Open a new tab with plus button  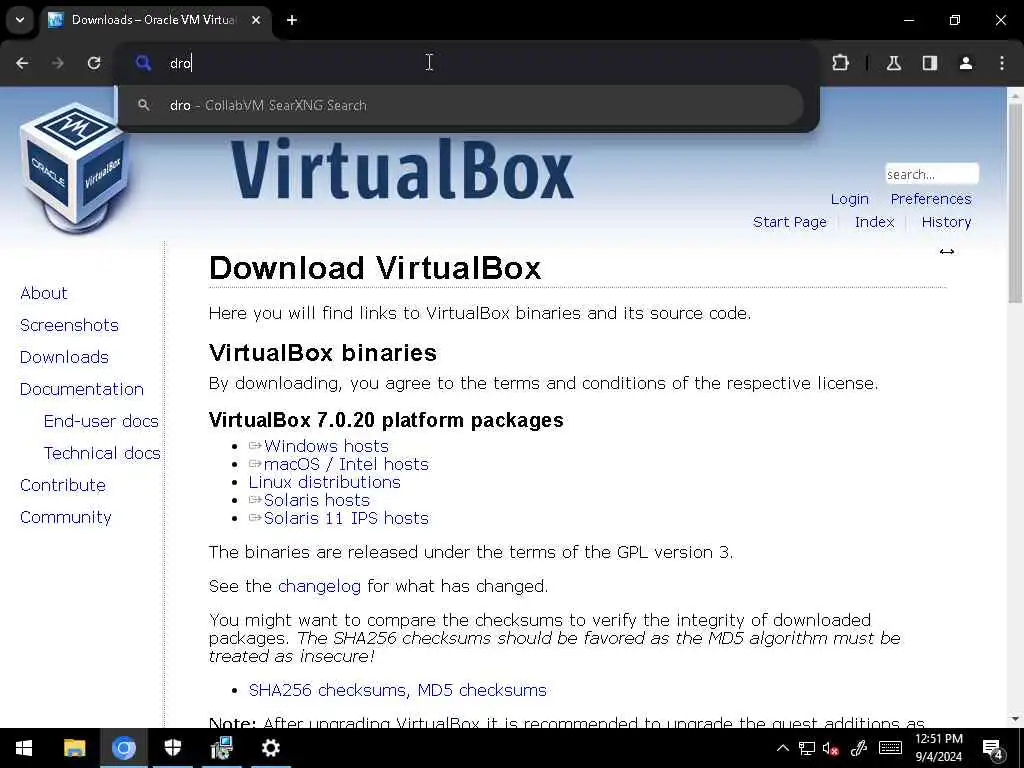pyautogui.click(x=292, y=20)
